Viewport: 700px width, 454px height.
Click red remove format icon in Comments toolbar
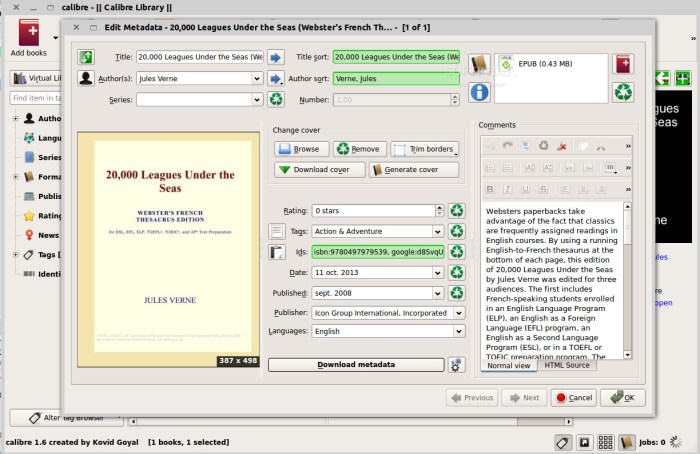562,146
